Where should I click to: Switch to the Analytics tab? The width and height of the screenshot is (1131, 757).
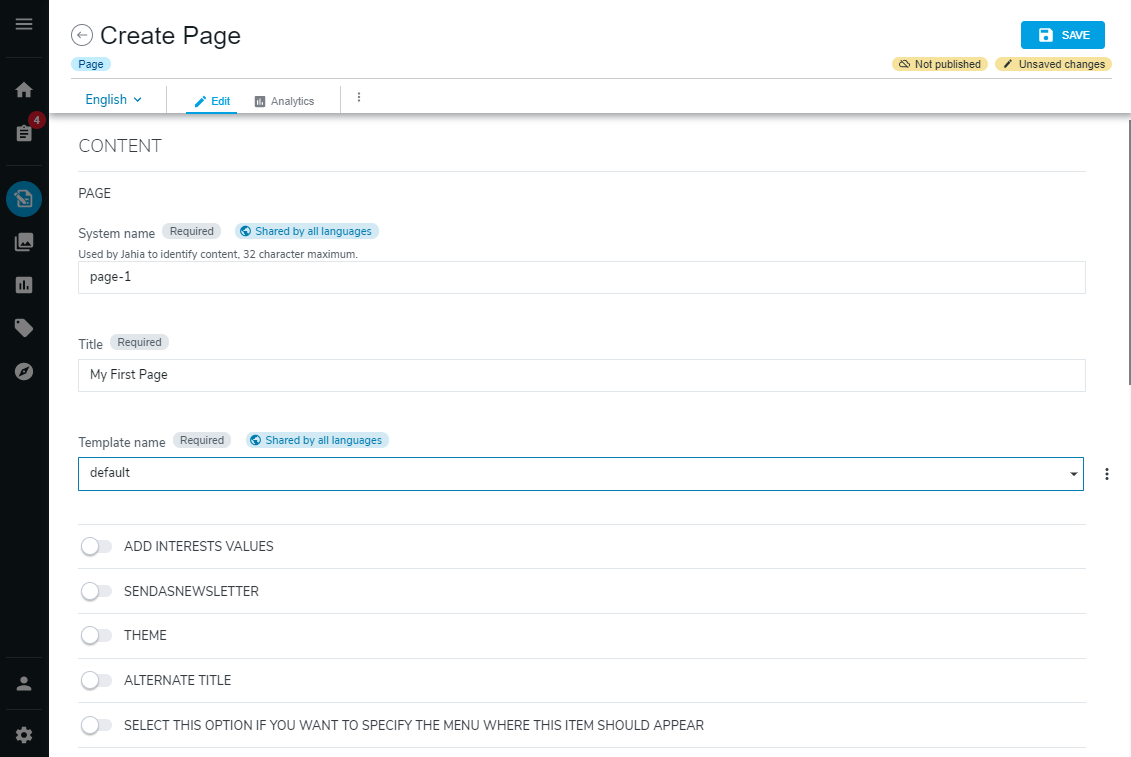pyautogui.click(x=285, y=100)
